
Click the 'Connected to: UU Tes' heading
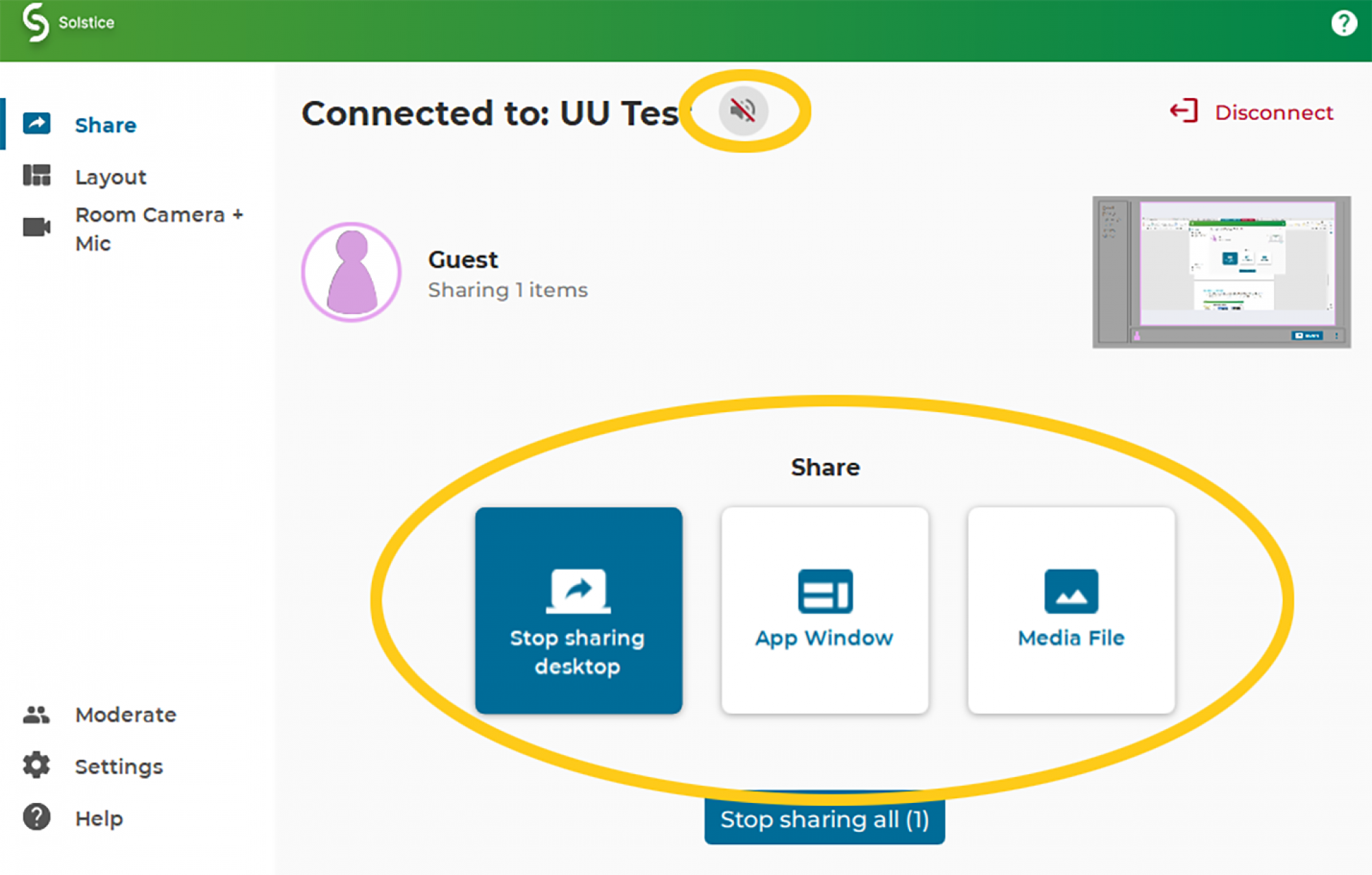(x=490, y=113)
